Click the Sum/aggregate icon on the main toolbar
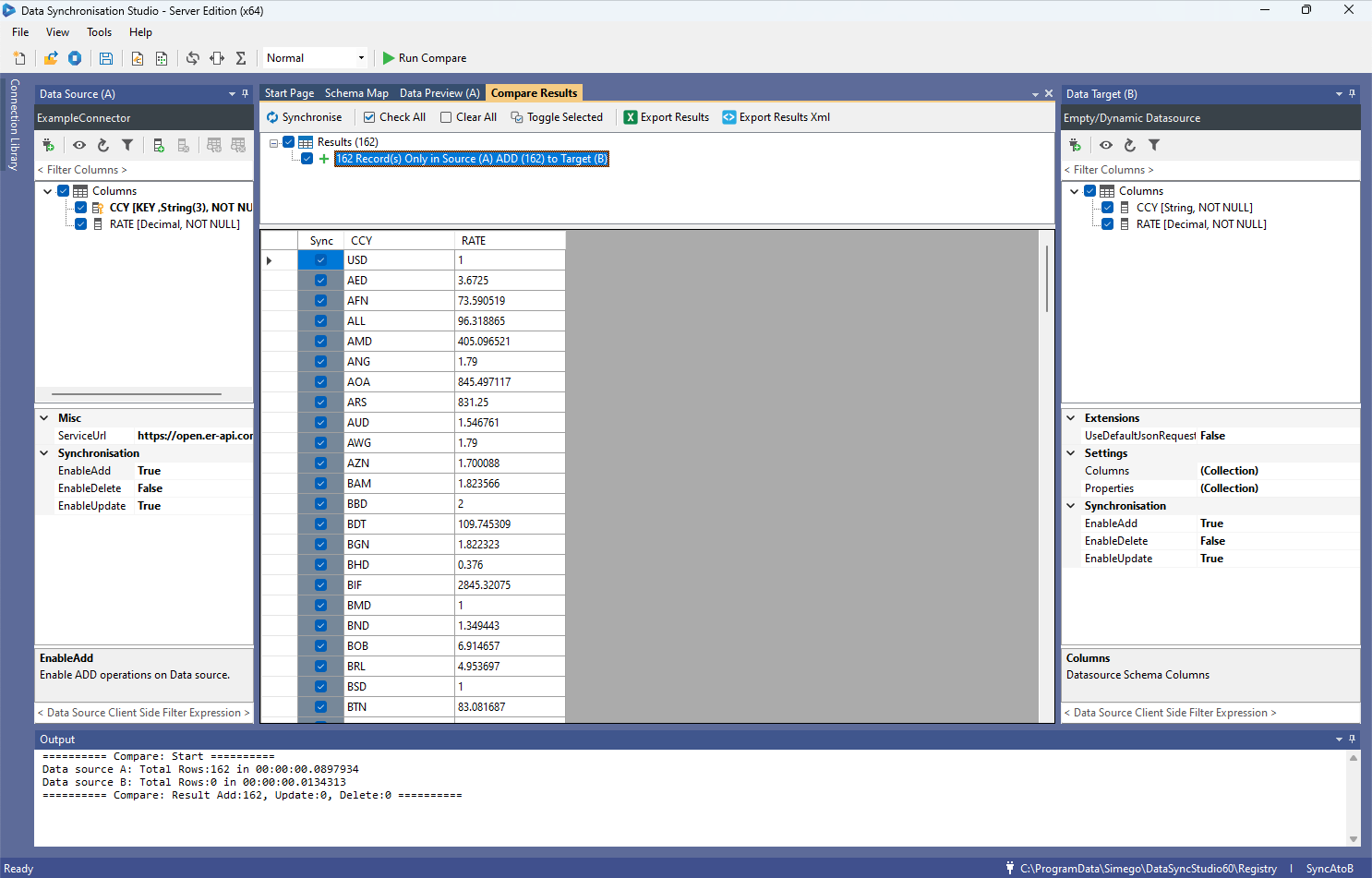The height and width of the screenshot is (878, 1372). (240, 58)
